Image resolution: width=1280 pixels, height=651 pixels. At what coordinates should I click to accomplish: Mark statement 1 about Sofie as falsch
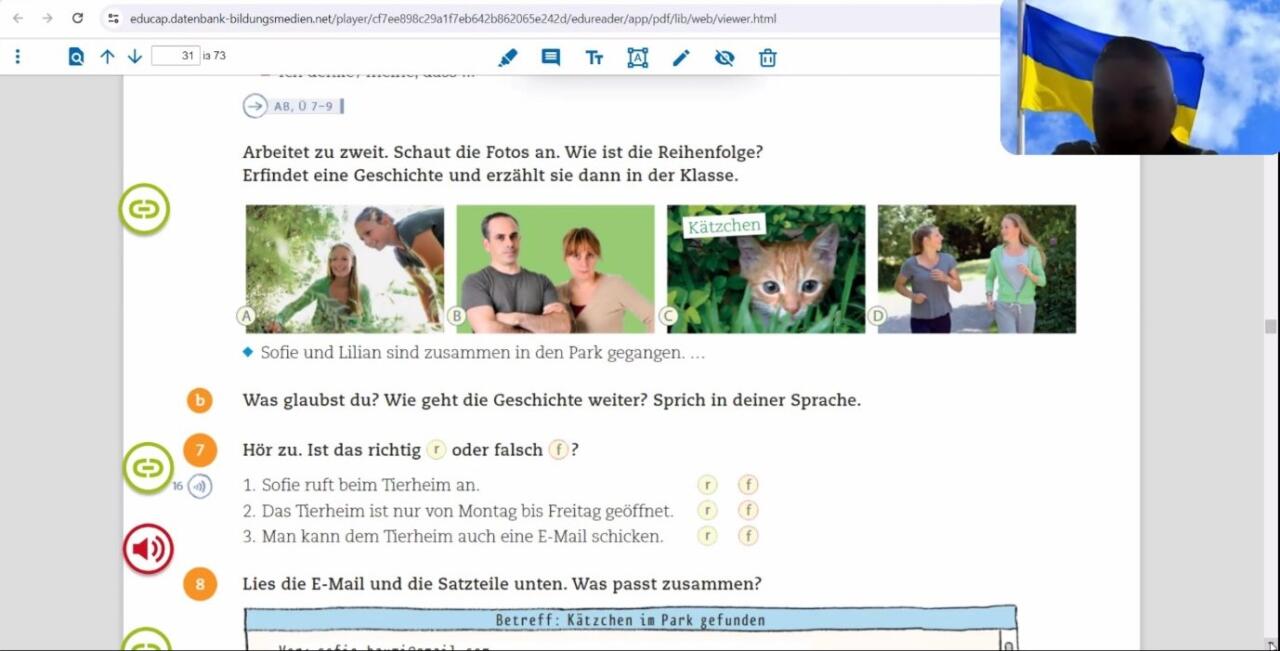pos(748,485)
